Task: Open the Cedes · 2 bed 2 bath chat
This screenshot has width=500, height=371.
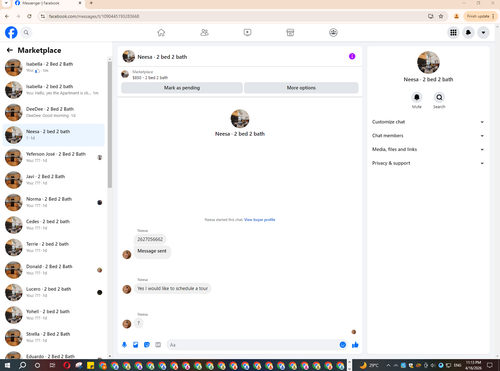Action: pos(54,225)
